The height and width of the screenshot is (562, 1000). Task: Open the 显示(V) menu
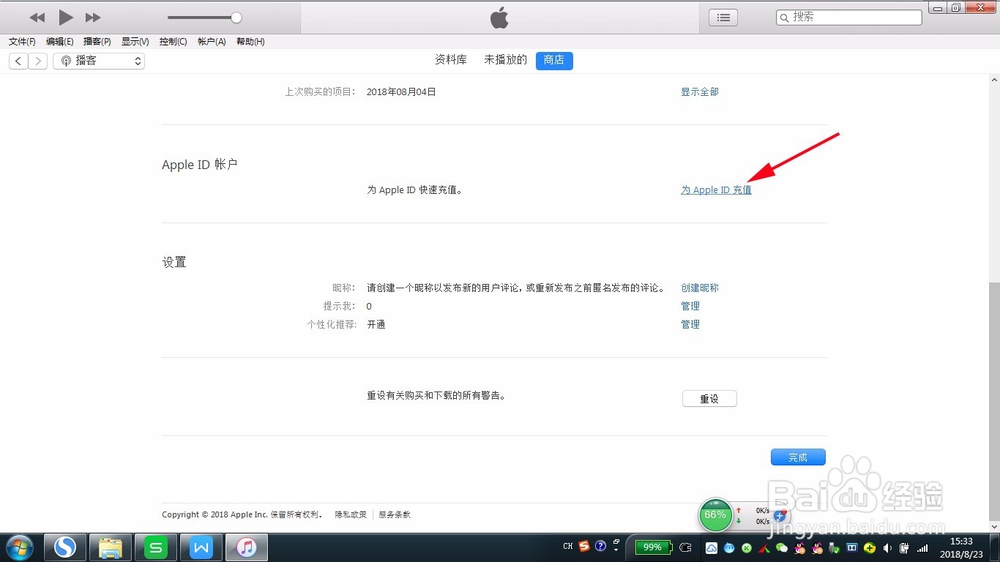click(135, 41)
